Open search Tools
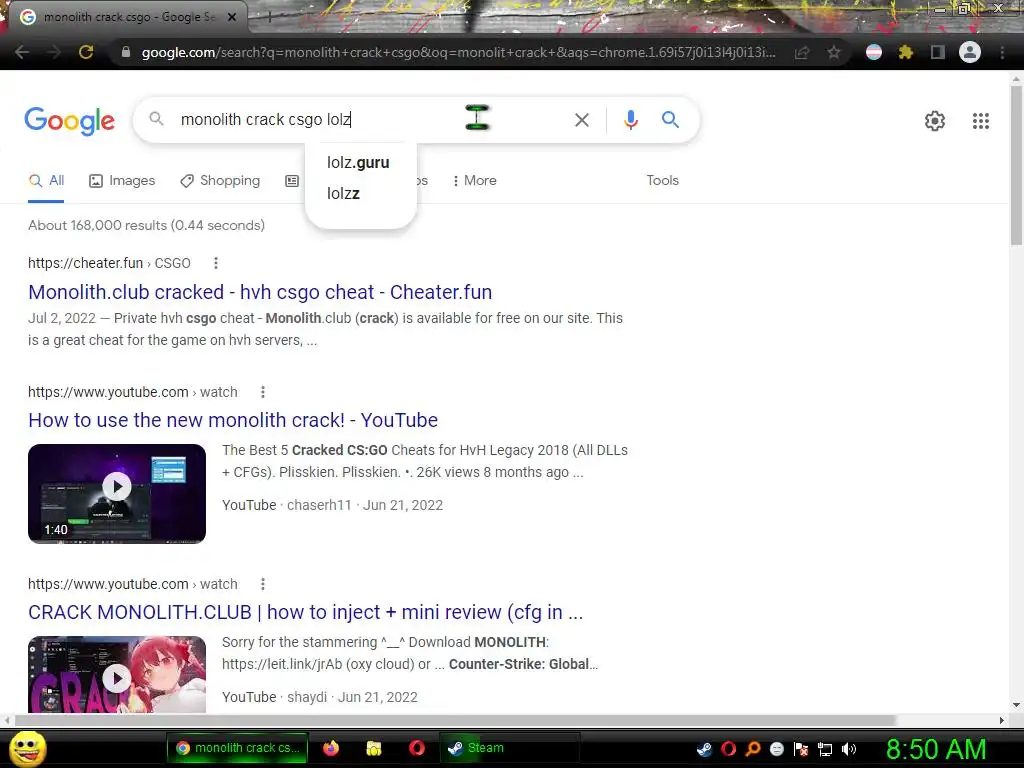This screenshot has width=1024, height=768. (x=662, y=180)
